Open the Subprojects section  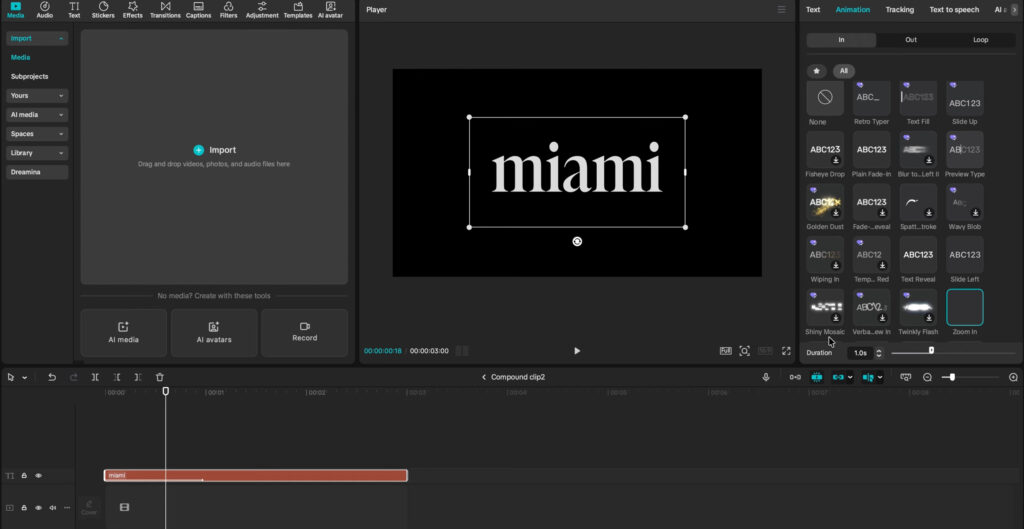tap(29, 76)
